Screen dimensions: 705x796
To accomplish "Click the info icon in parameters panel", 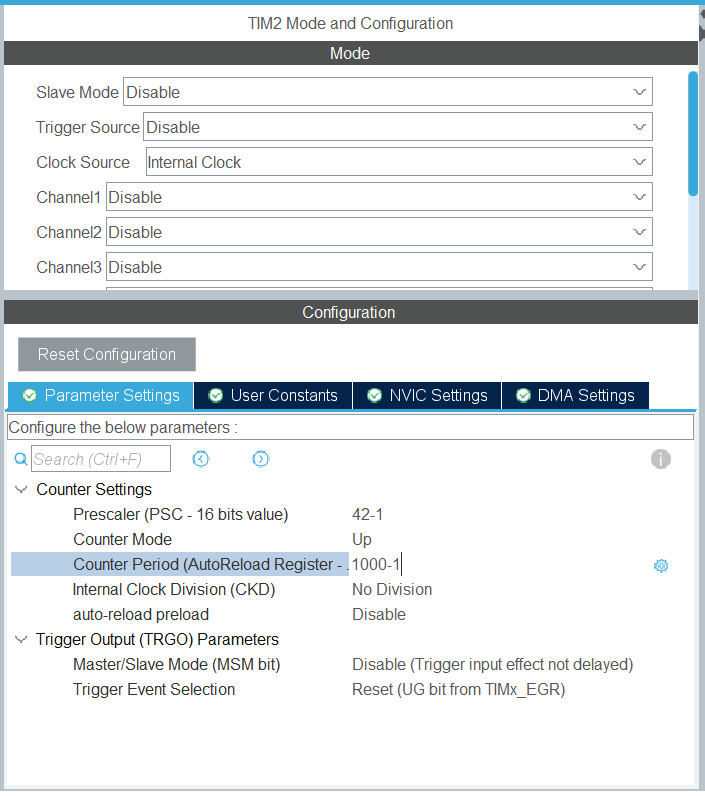I will [660, 459].
